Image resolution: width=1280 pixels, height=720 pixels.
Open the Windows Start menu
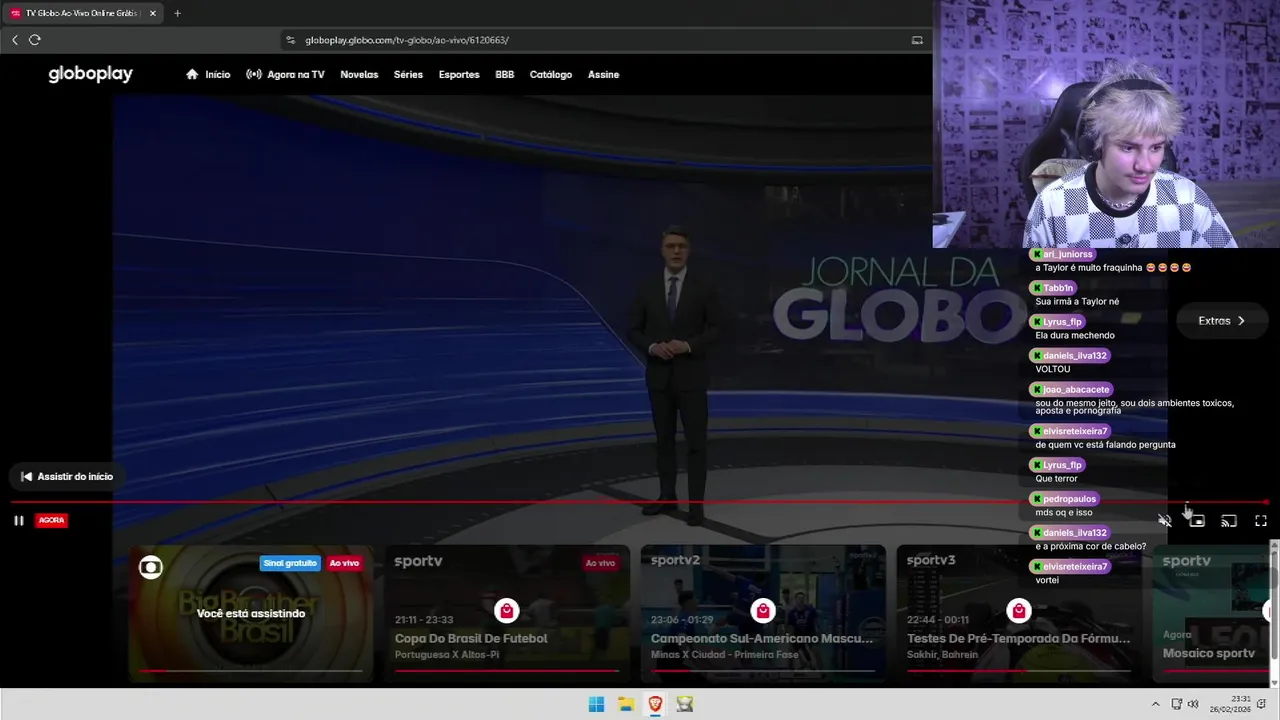pos(596,704)
